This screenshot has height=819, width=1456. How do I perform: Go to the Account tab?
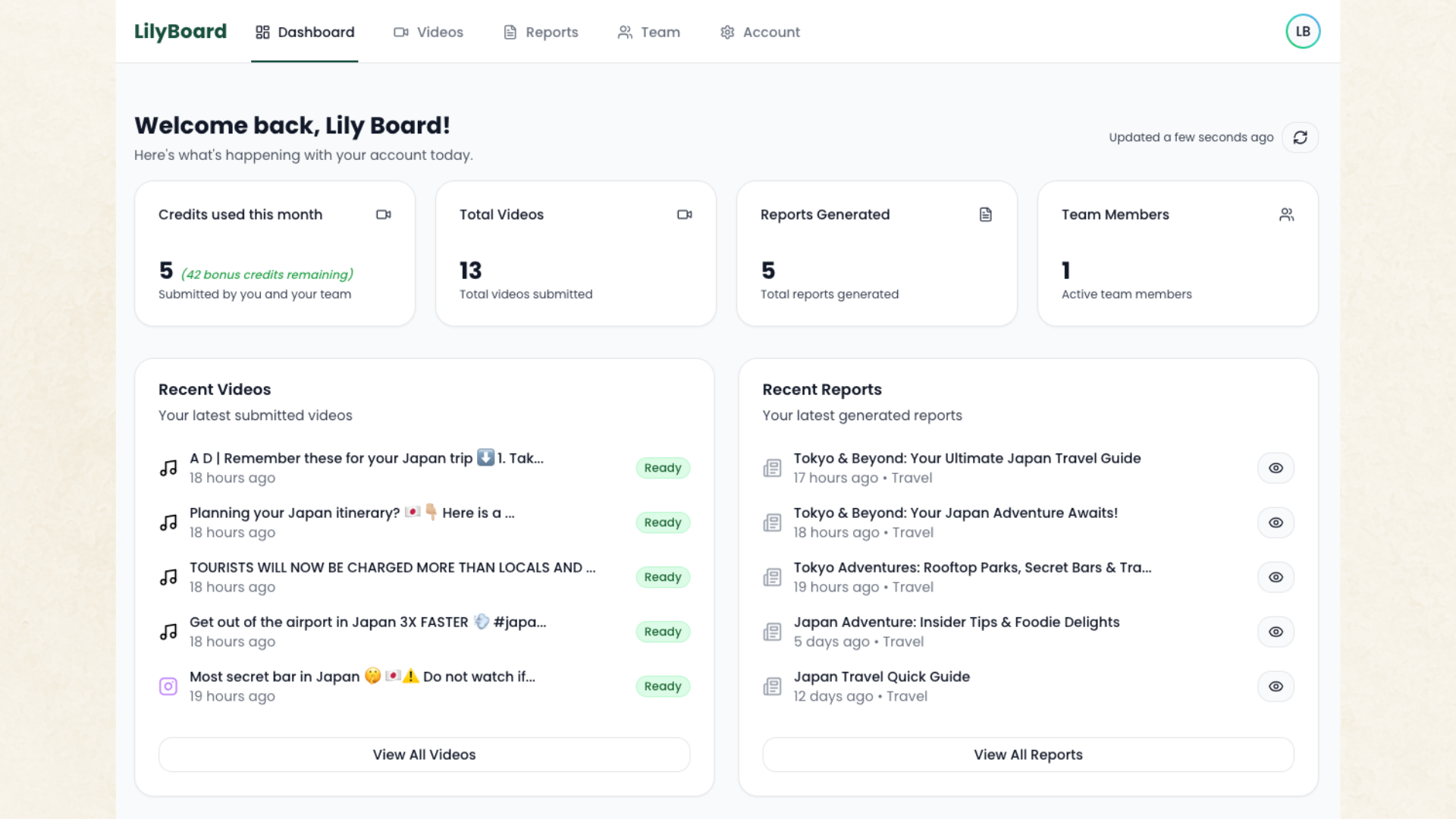click(760, 32)
